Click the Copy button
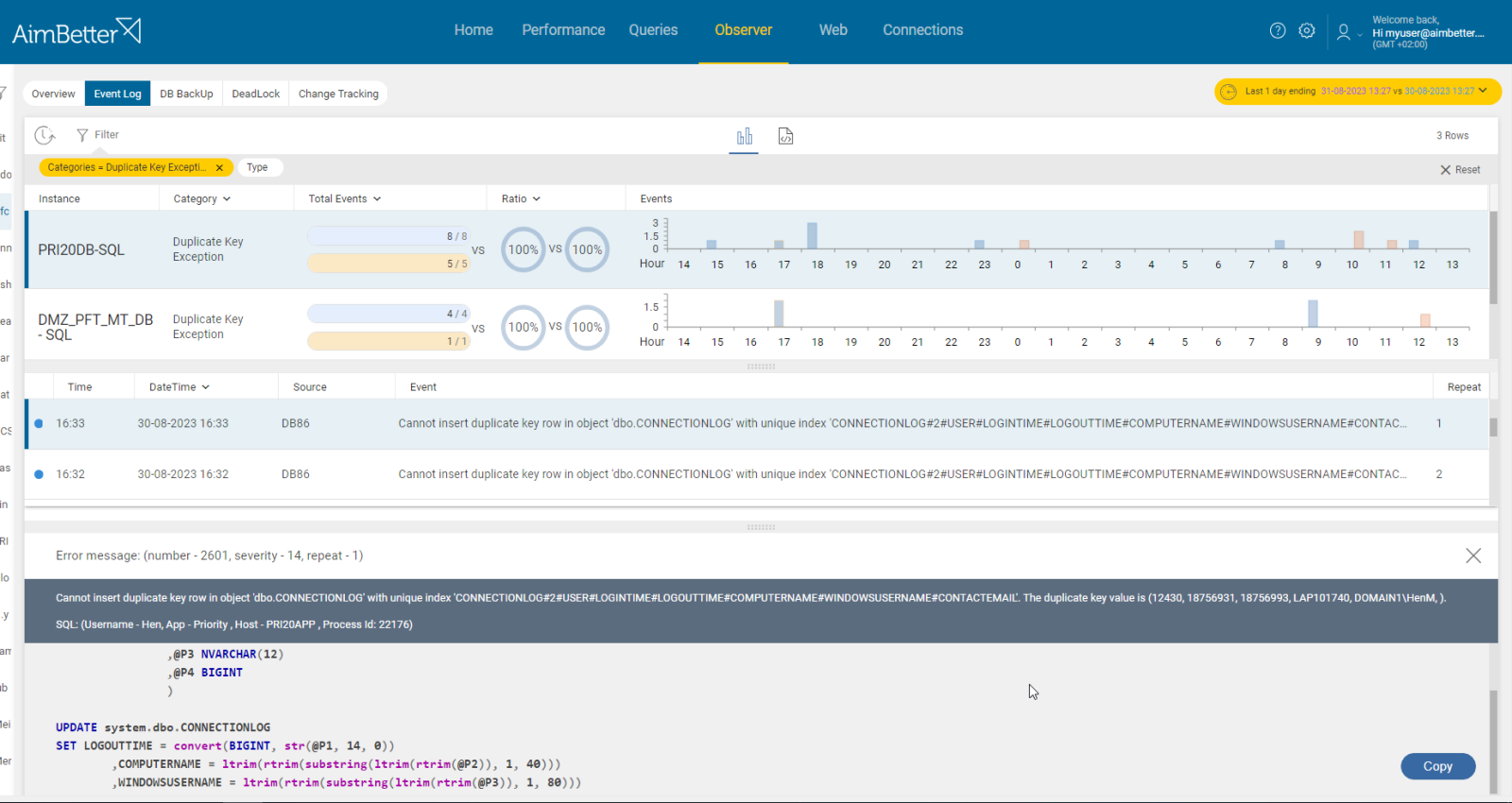1512x803 pixels. [x=1437, y=766]
